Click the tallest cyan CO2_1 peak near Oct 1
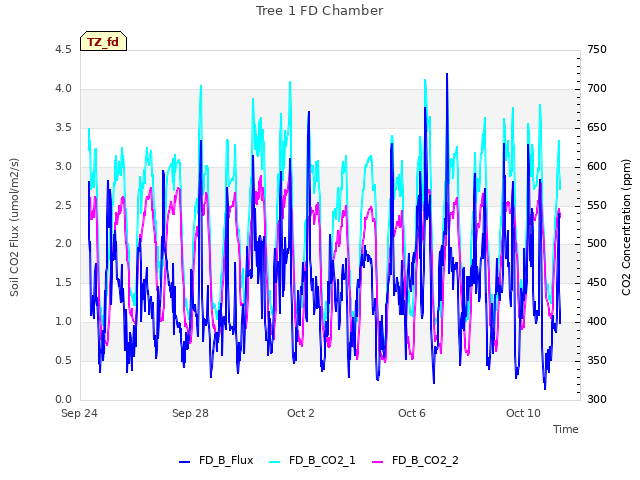640x480 pixels. coord(290,82)
